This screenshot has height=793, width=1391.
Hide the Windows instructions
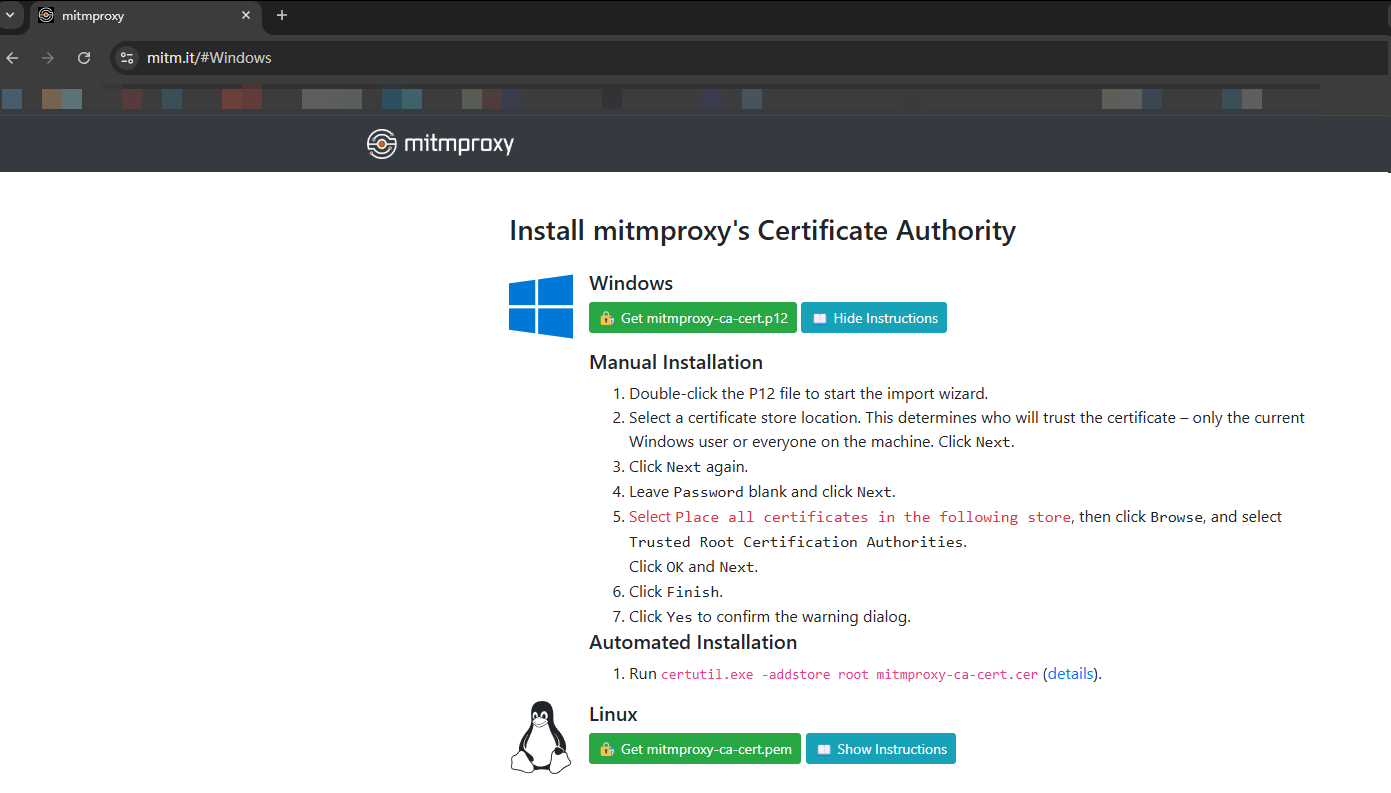[x=874, y=318]
